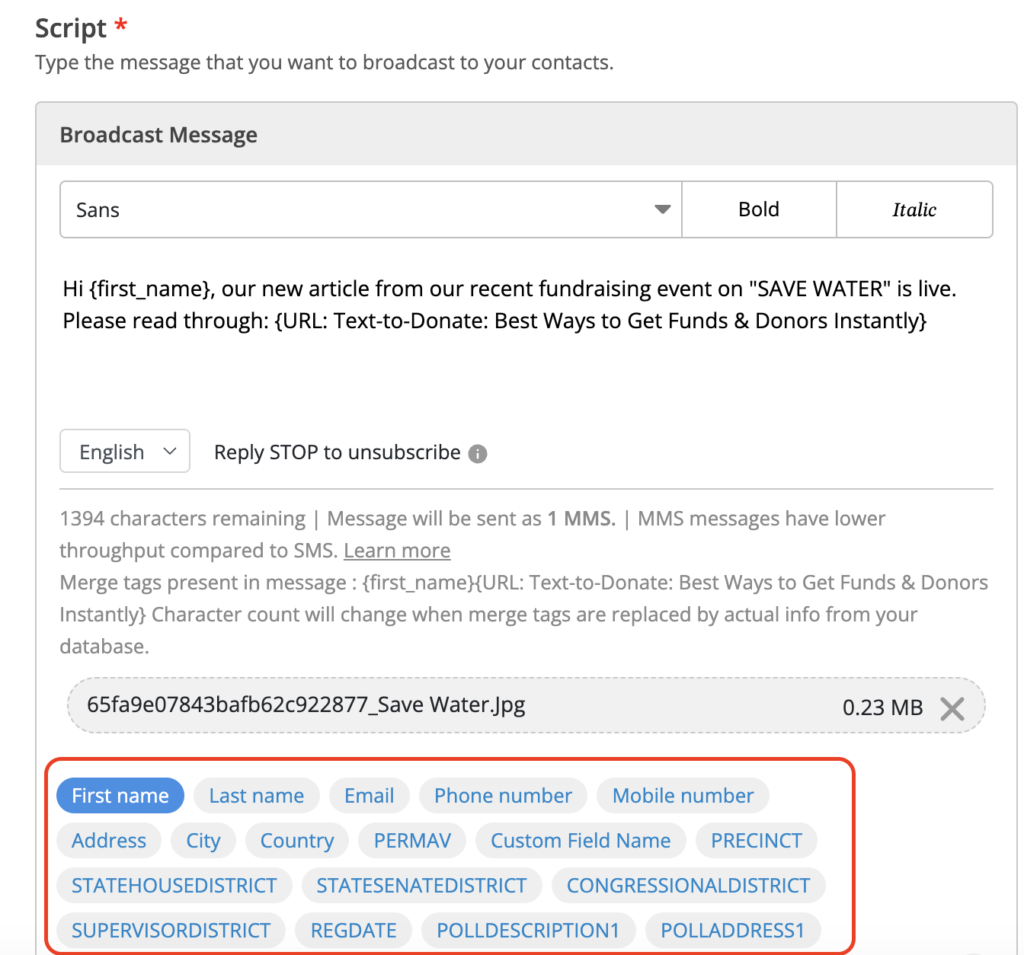Insert the Address merge tag
The width and height of the screenshot is (1024, 955).
[109, 841]
